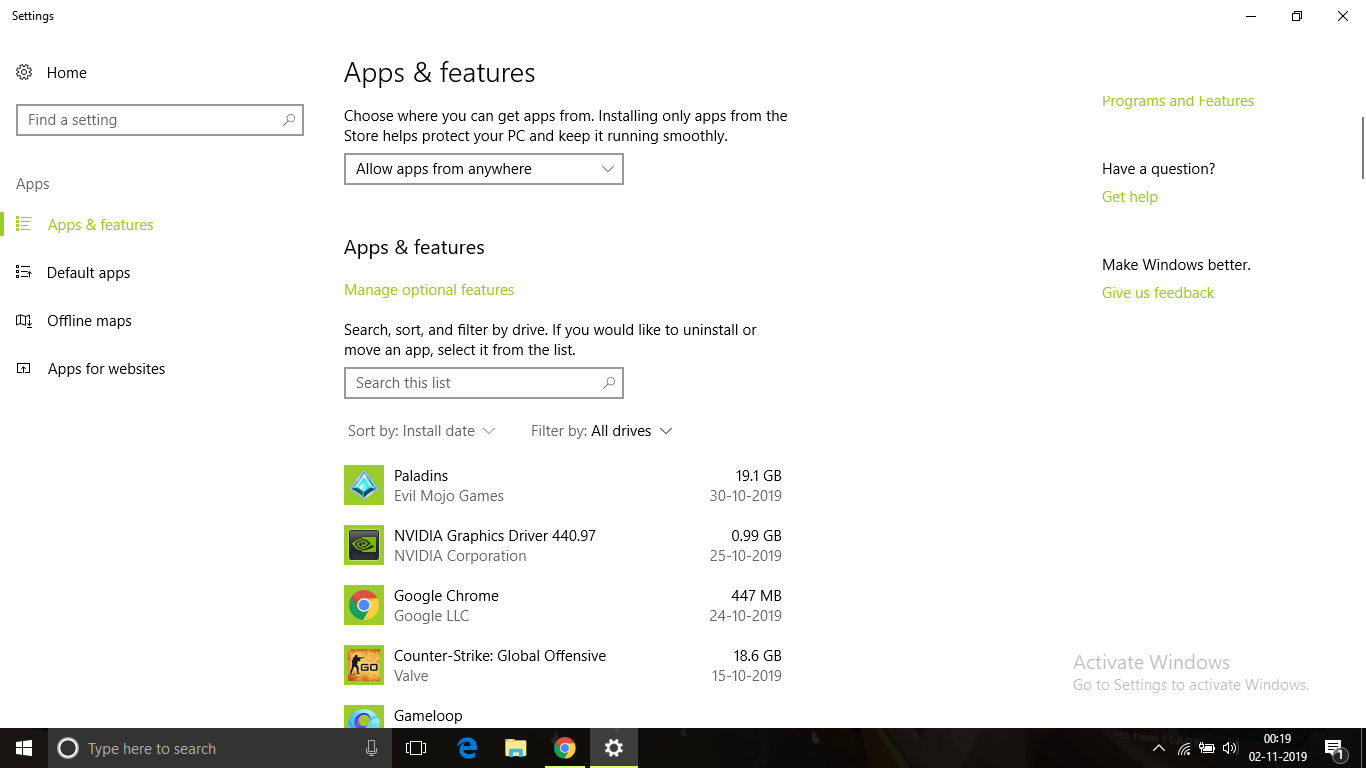This screenshot has width=1366, height=768.
Task: Click the 24-10-2019 install date
Action: coord(746,616)
